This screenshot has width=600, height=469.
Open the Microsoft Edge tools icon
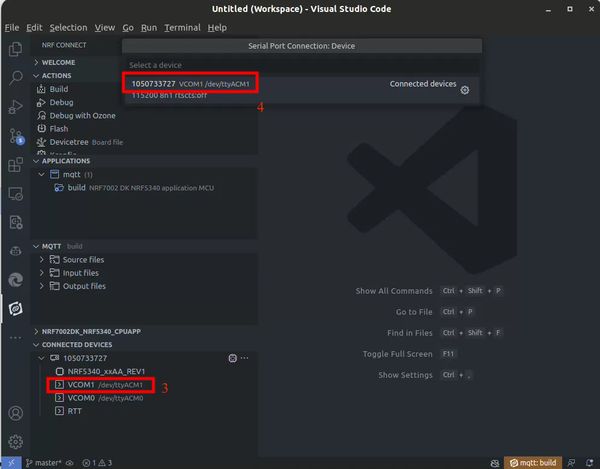pyautogui.click(x=16, y=280)
